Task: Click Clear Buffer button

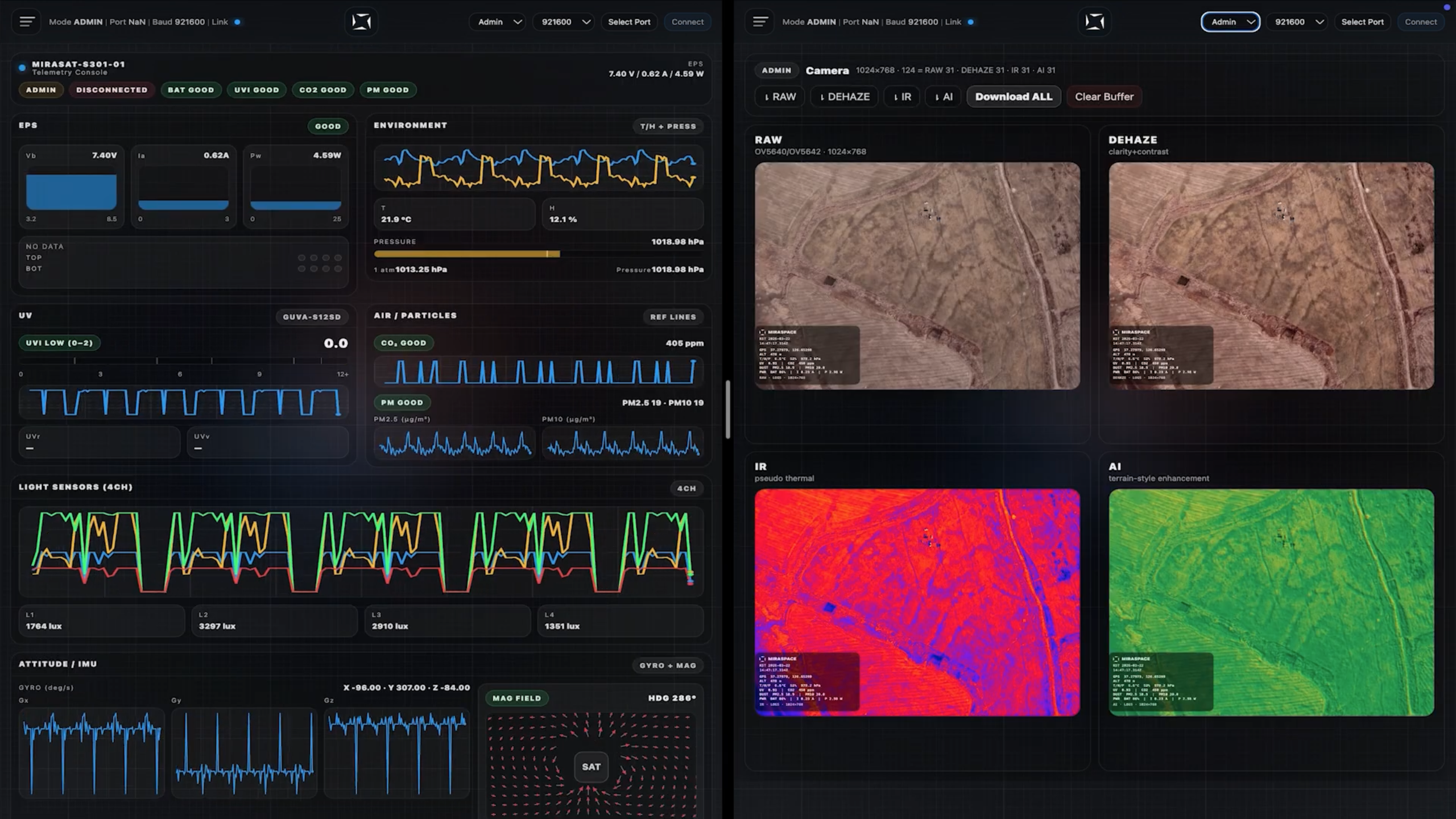Action: (x=1104, y=97)
